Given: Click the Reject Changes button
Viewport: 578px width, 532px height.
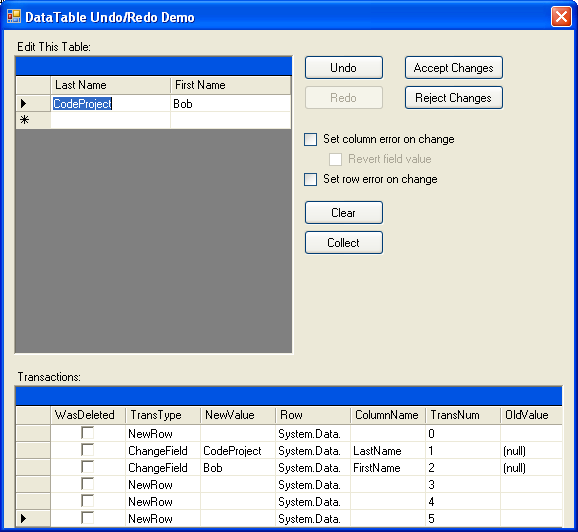Looking at the screenshot, I should click(453, 98).
